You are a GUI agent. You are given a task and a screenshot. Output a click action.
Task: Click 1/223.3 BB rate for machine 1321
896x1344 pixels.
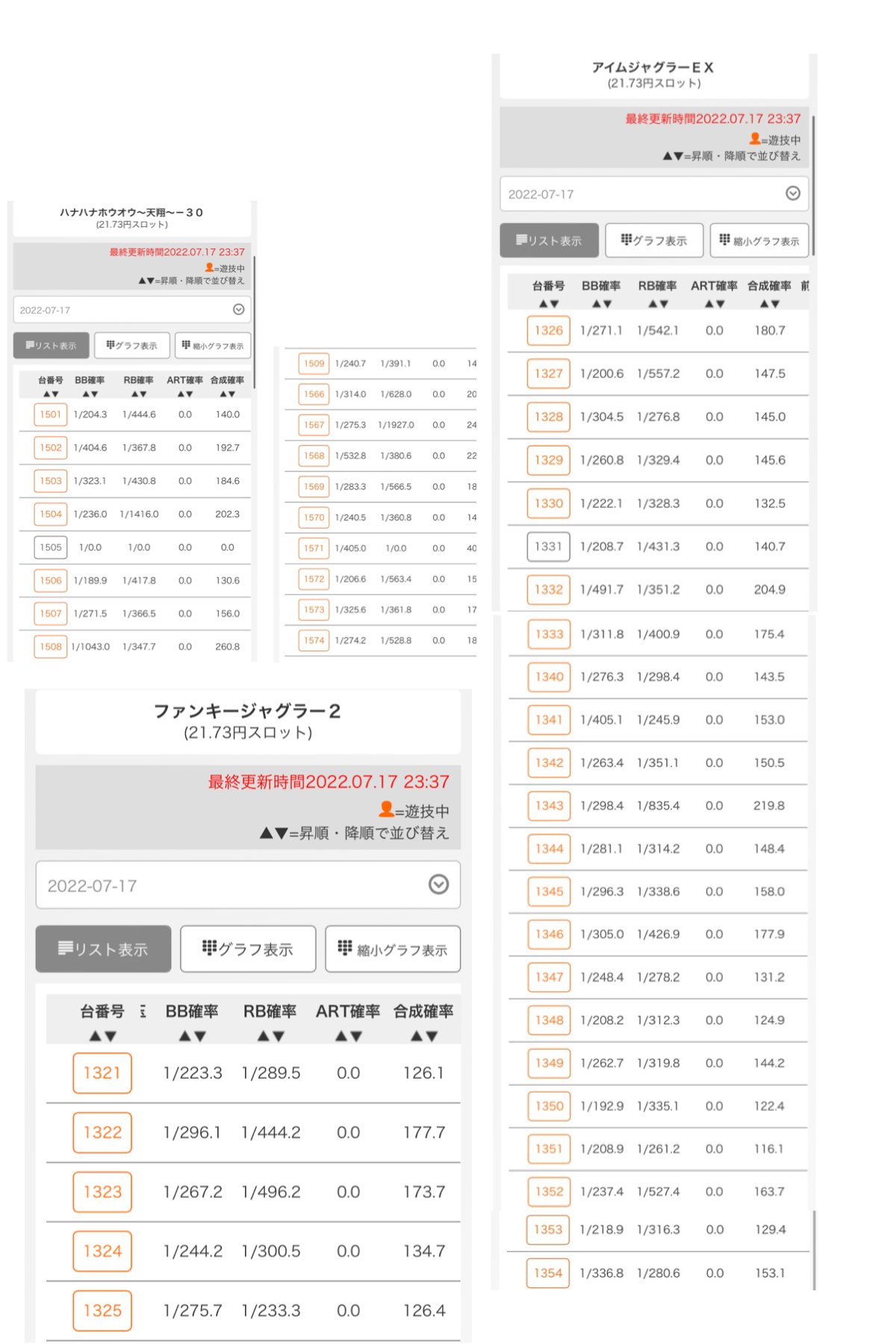(x=193, y=1073)
